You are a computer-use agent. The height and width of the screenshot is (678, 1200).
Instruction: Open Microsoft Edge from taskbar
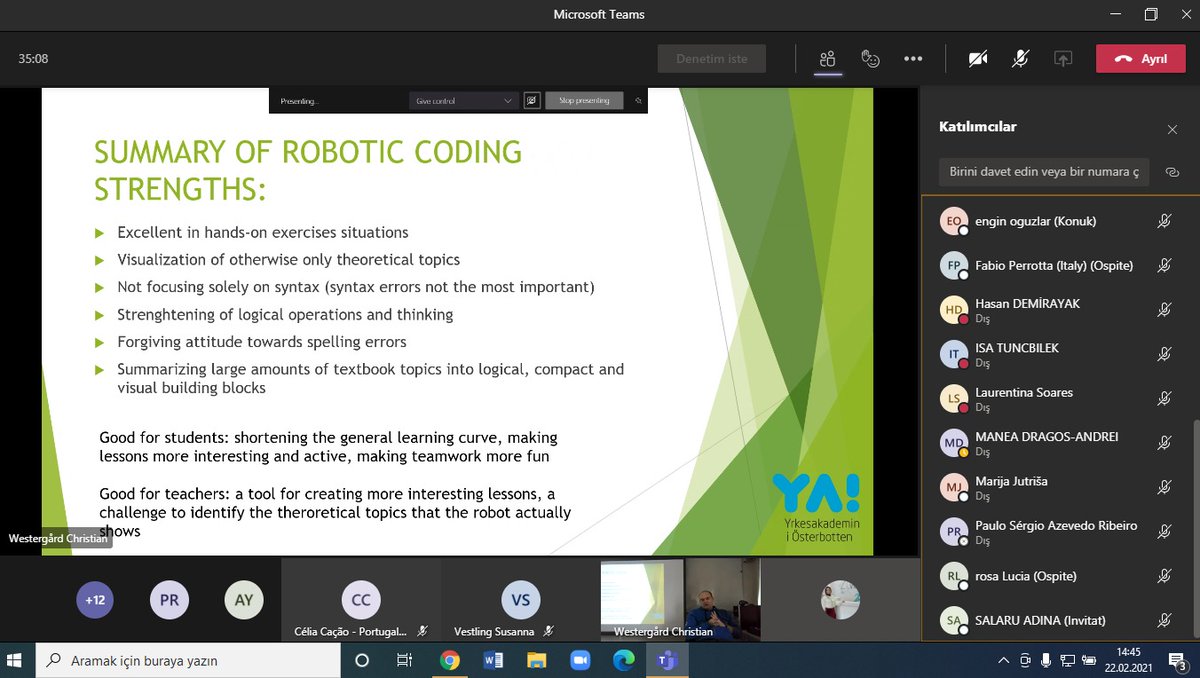(x=623, y=660)
